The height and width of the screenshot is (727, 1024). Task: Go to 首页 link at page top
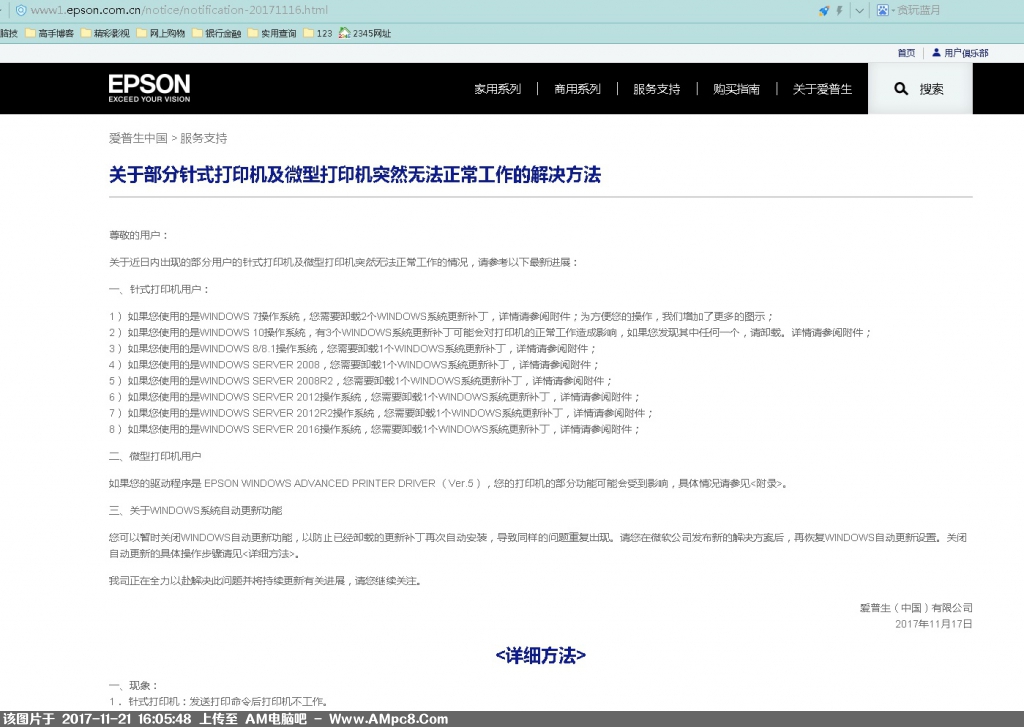[906, 53]
